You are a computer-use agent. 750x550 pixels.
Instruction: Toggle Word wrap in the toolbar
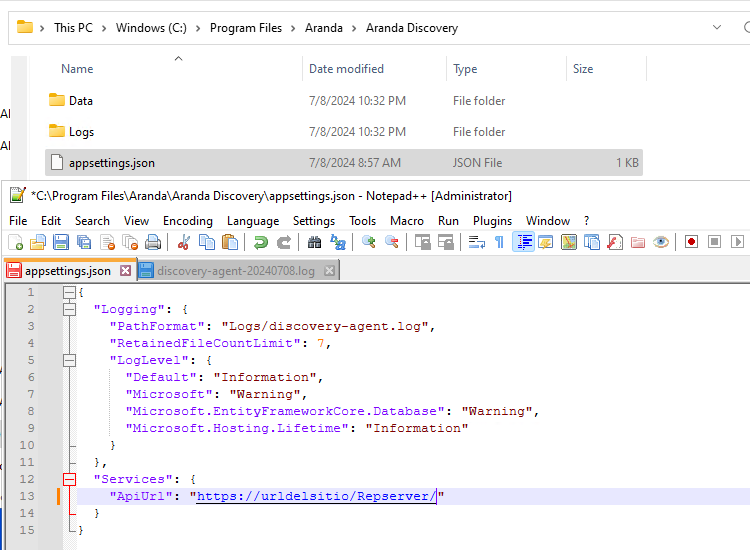tap(477, 242)
